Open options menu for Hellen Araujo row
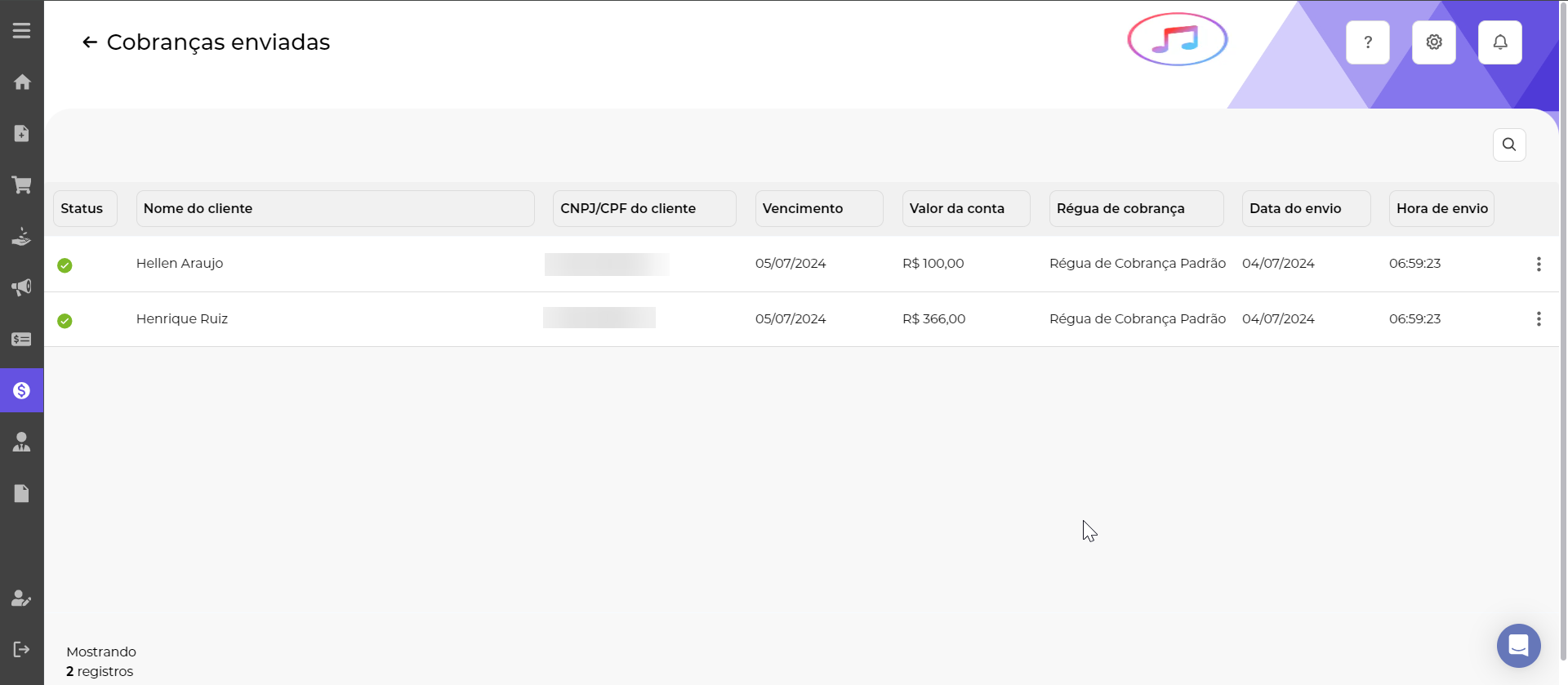 click(x=1538, y=264)
